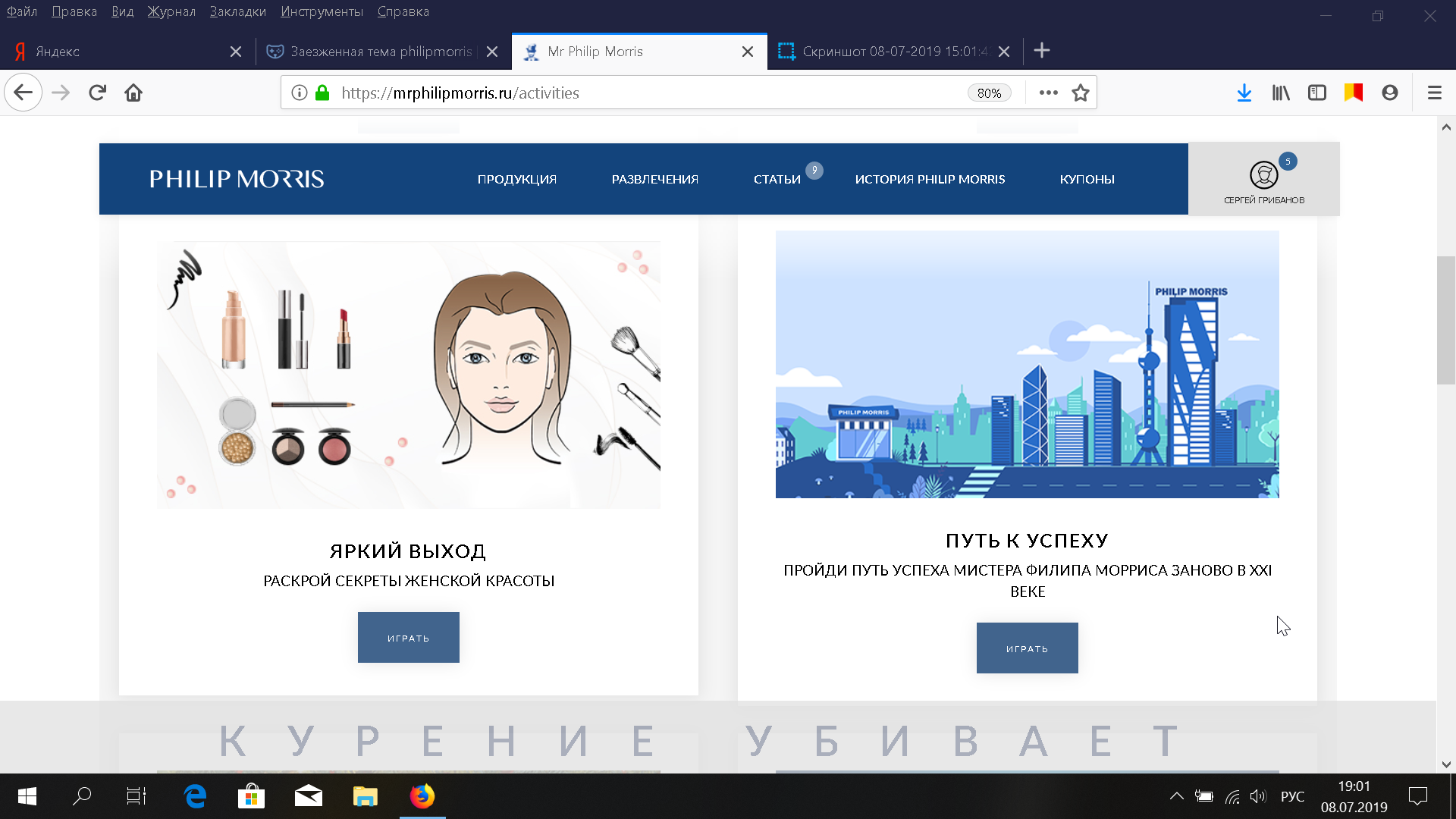Open the Mail app from taskbar
Screen dimensions: 1456x819
pyautogui.click(x=308, y=796)
